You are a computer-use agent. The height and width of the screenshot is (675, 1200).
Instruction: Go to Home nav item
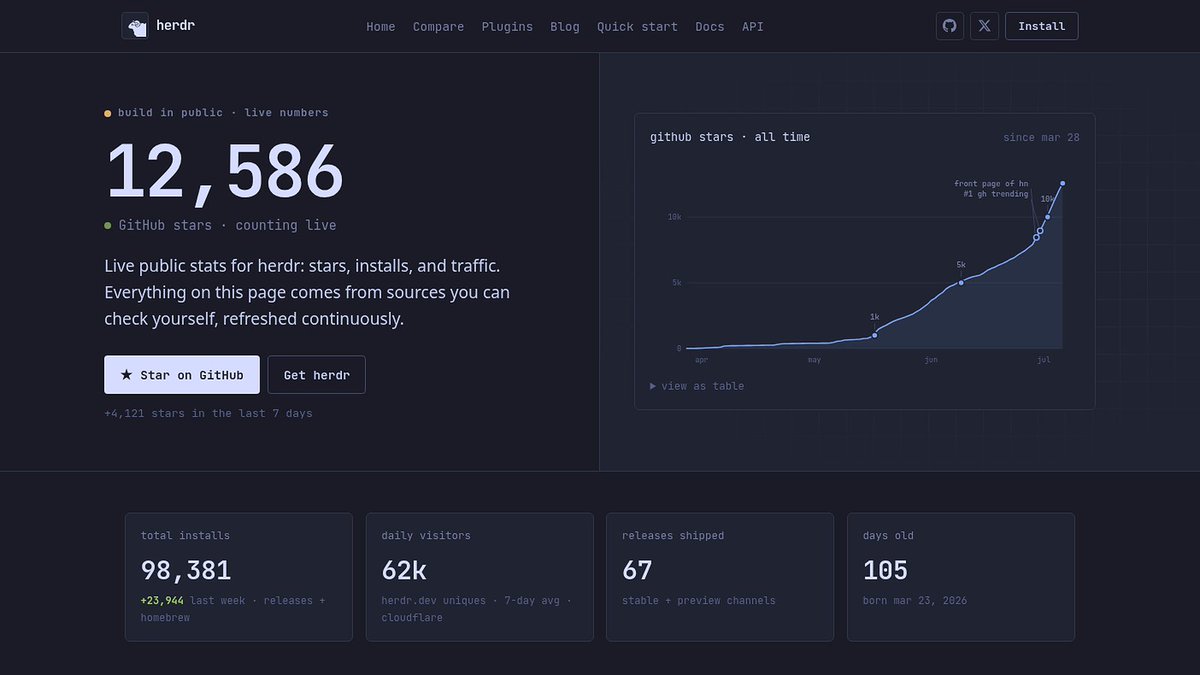(x=381, y=27)
